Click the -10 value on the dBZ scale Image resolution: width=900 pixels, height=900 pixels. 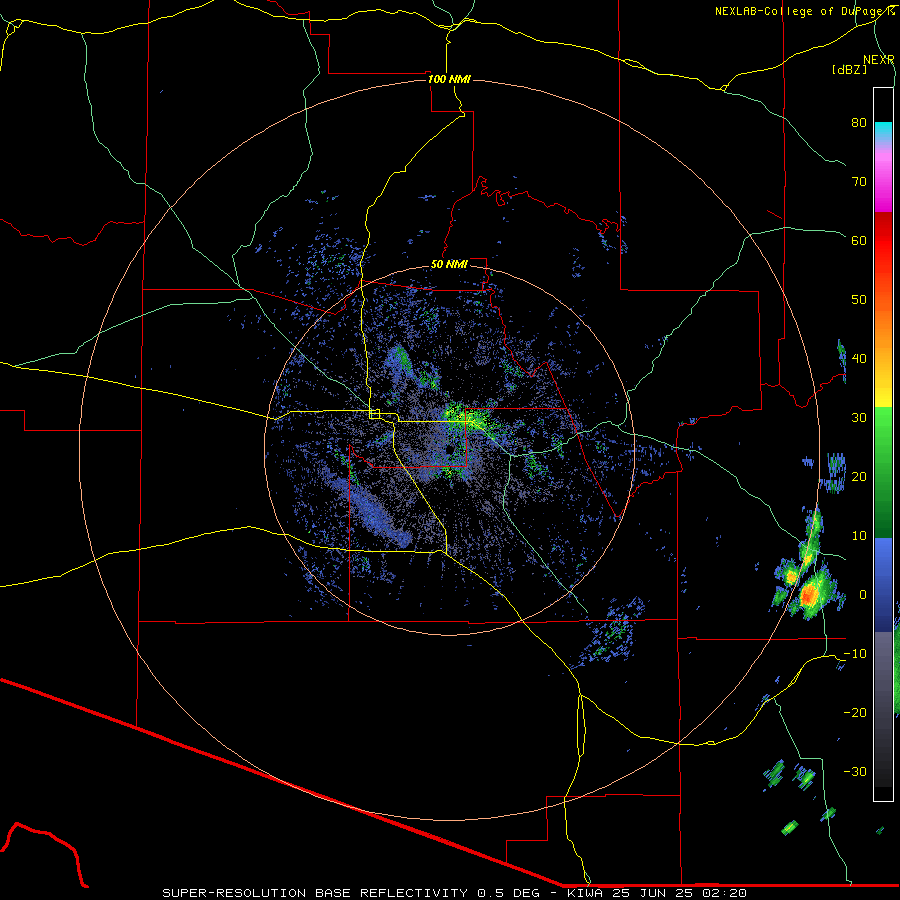[855, 654]
